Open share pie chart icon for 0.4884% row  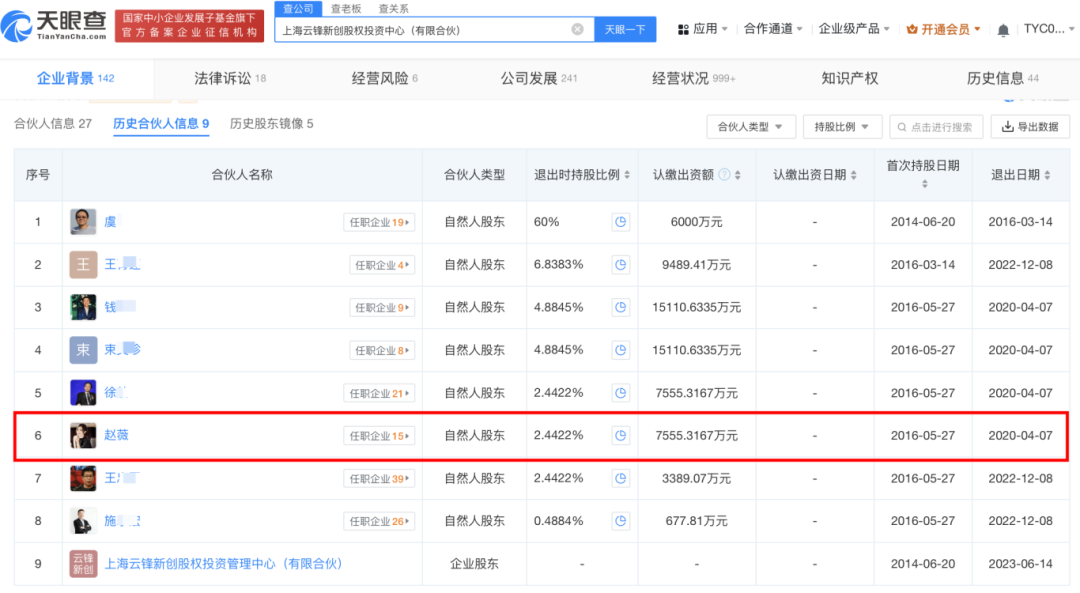click(621, 521)
